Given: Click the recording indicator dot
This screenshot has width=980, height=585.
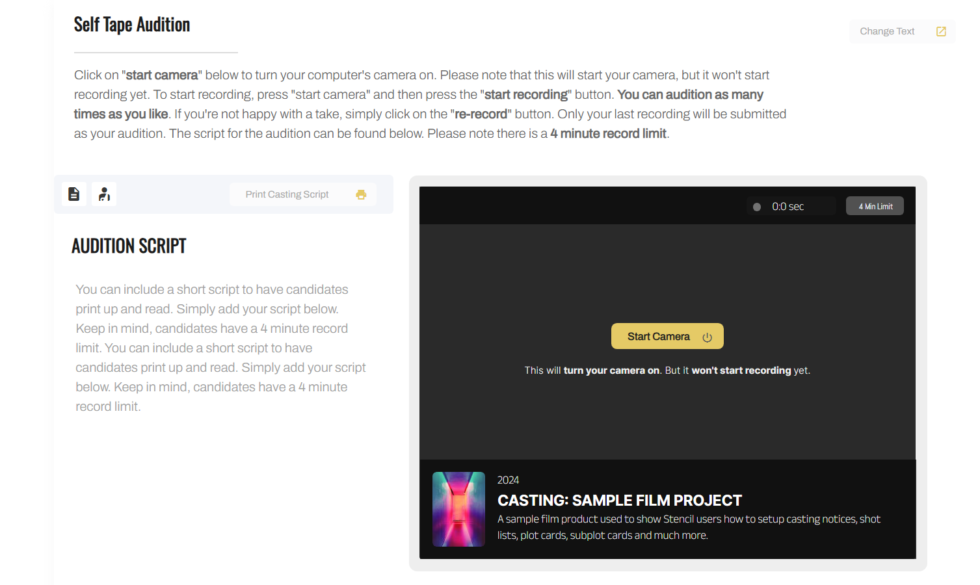Looking at the screenshot, I should 757,205.
